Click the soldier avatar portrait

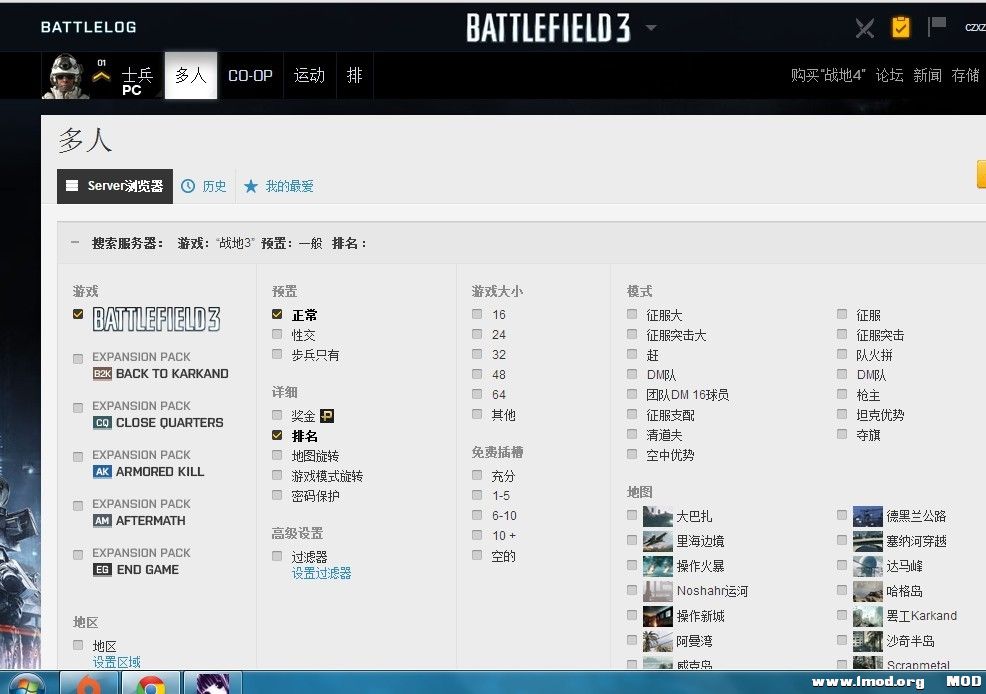click(66, 75)
